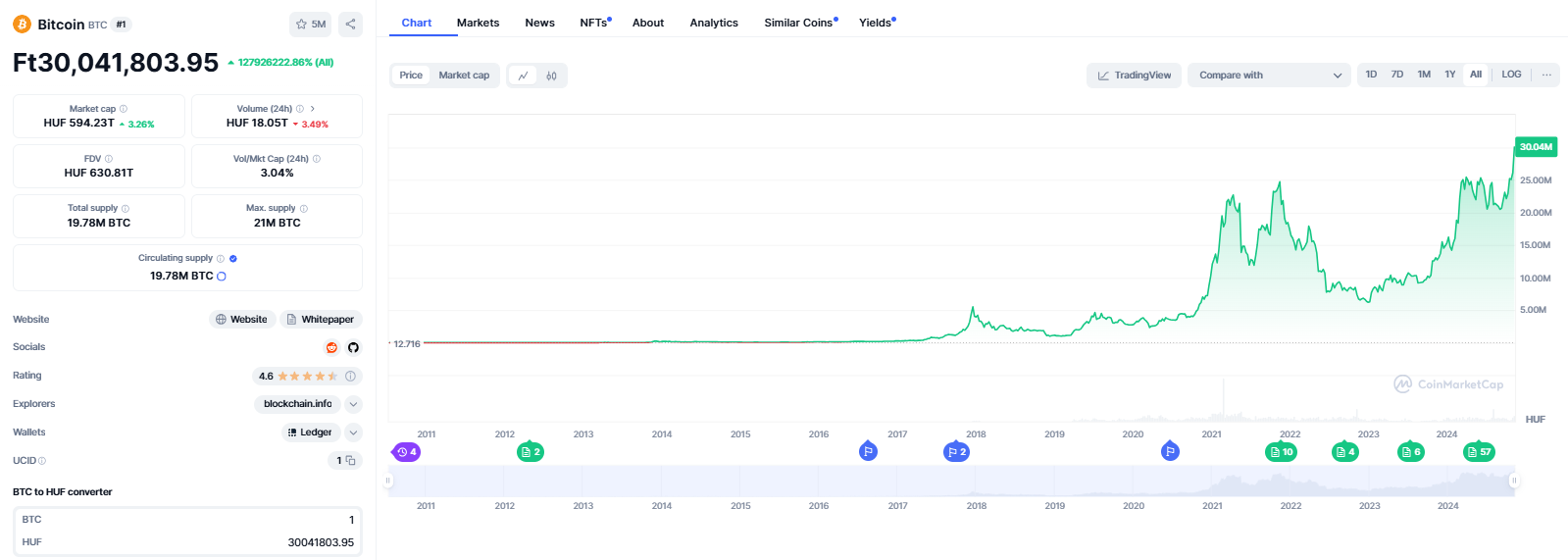The height and width of the screenshot is (560, 1568).
Task: Open the share icon button
Action: [x=350, y=25]
